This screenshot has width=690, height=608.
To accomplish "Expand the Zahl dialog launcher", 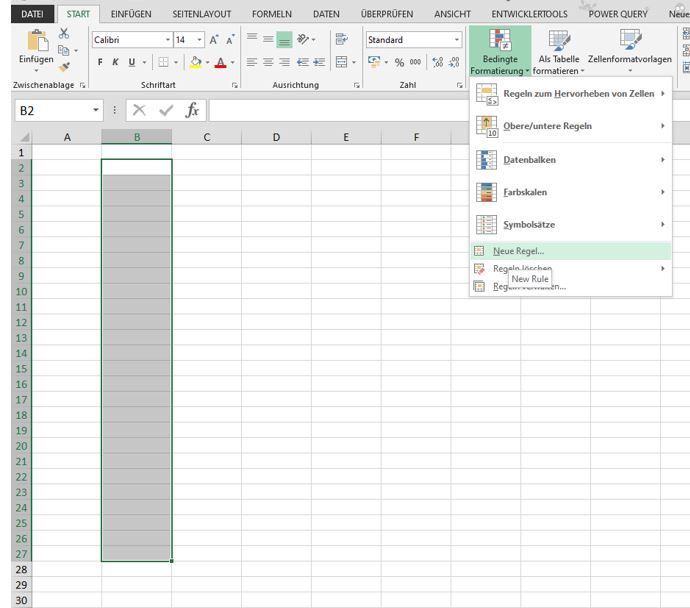I will pos(459,85).
